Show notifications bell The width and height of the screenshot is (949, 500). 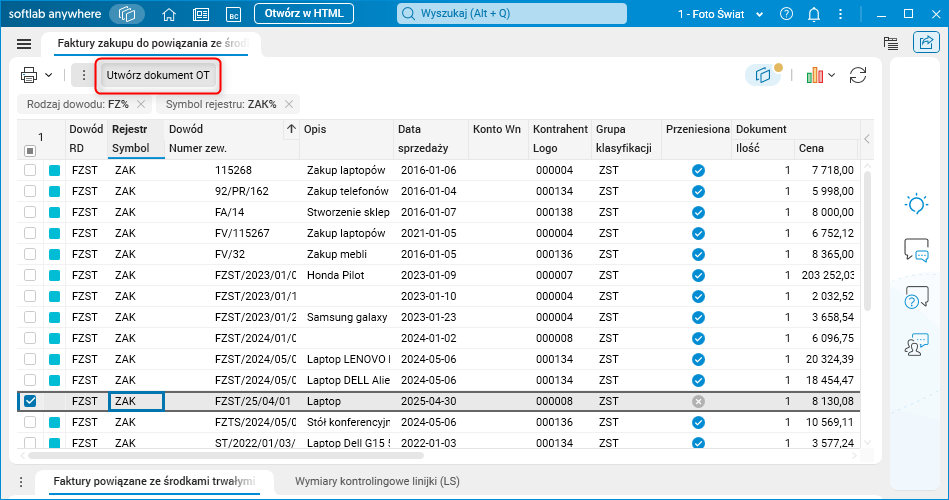coord(814,14)
